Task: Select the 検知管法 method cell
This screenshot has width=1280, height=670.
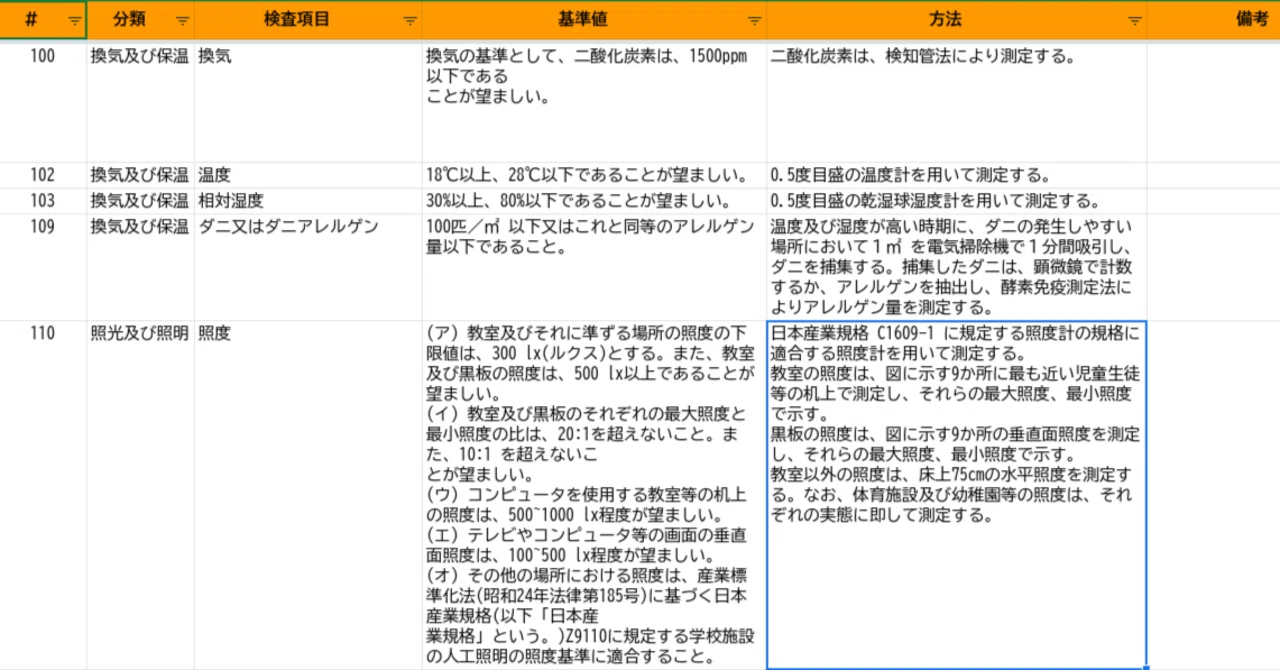Action: pos(957,101)
